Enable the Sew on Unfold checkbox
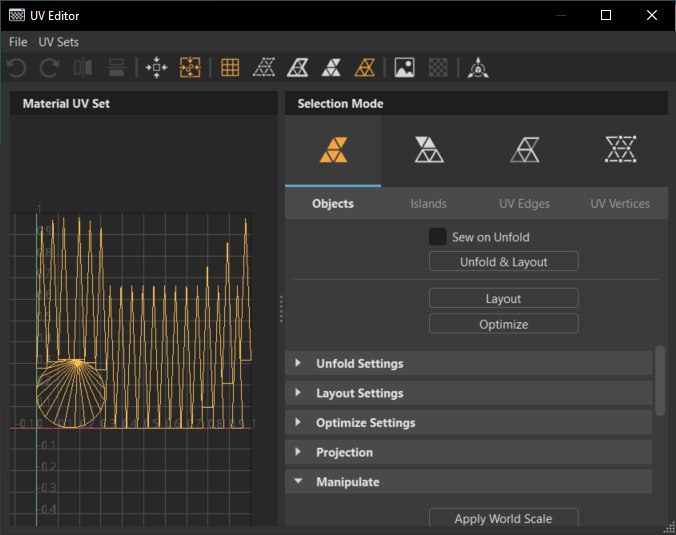Image resolution: width=676 pixels, height=535 pixels. (x=438, y=237)
